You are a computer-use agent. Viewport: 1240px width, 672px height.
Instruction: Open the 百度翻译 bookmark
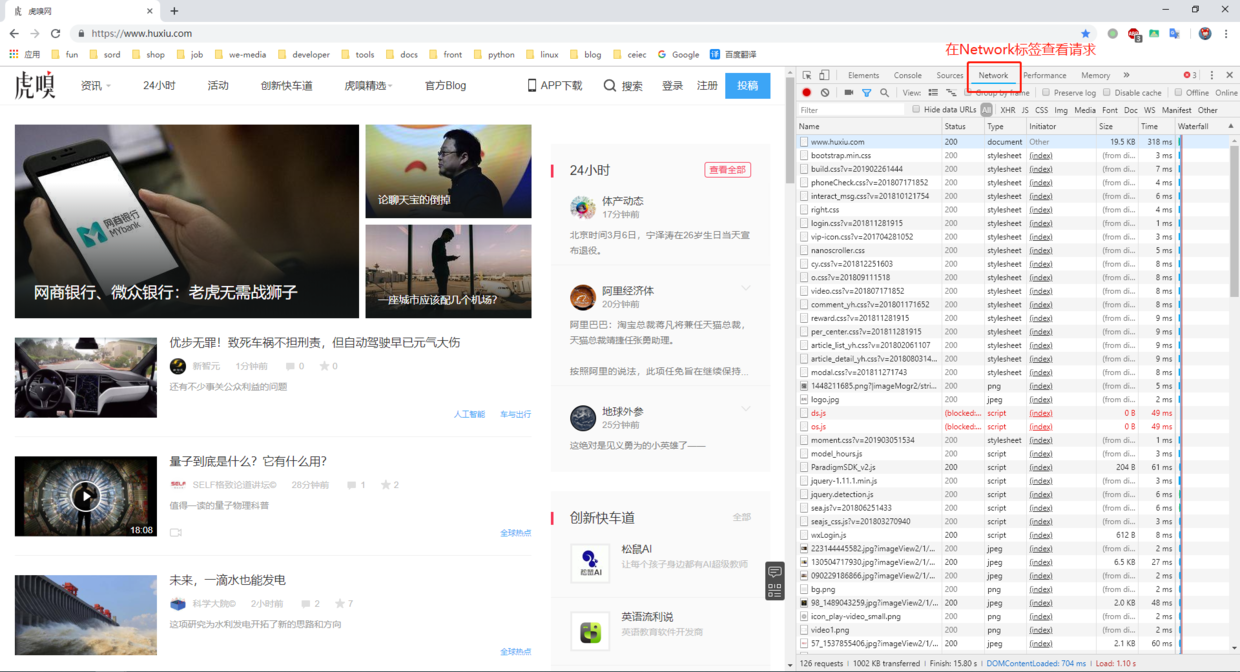click(733, 54)
